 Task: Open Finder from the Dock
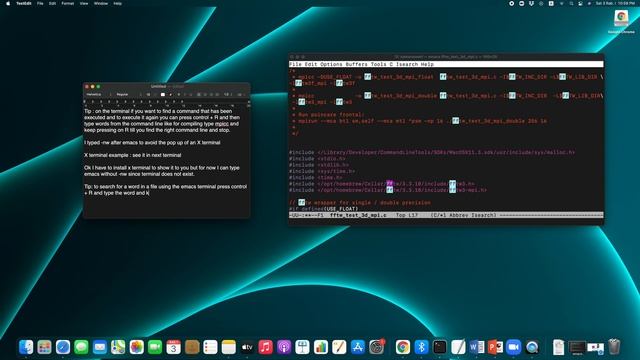click(x=26, y=347)
